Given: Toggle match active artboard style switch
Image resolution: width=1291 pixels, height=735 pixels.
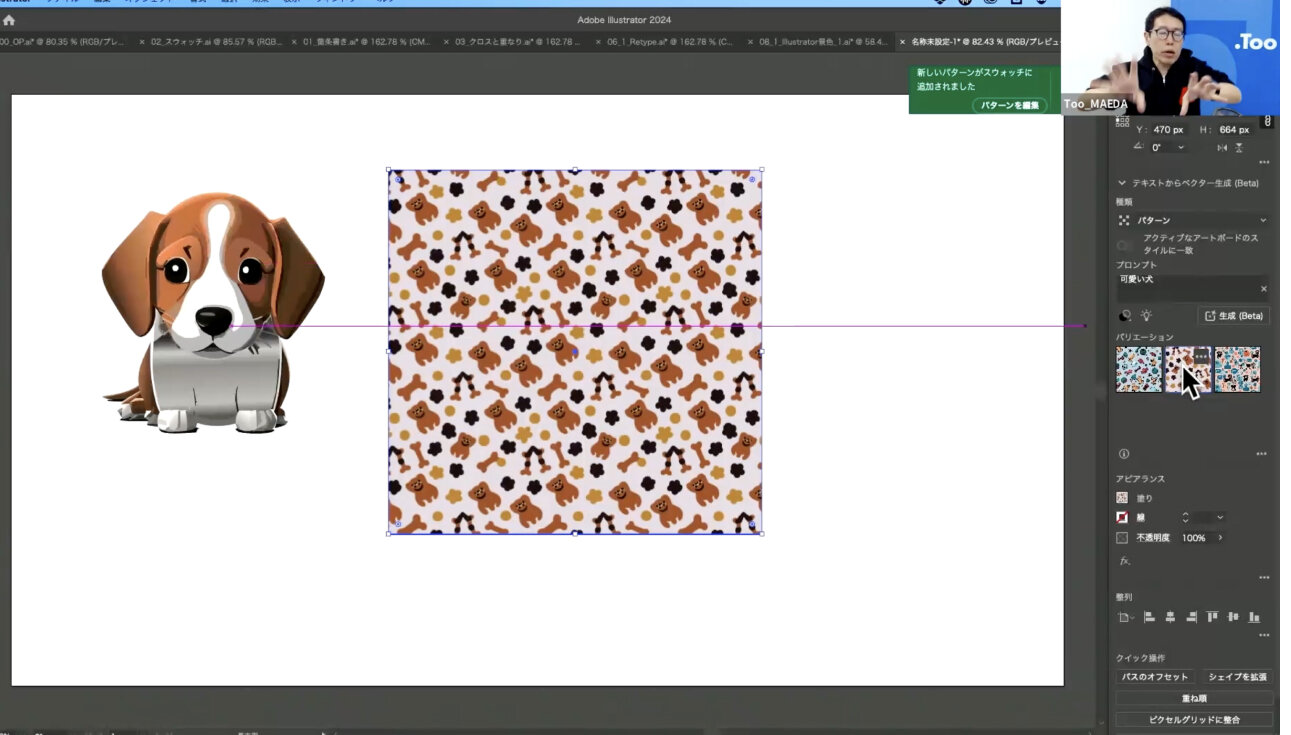Looking at the screenshot, I should (1126, 245).
